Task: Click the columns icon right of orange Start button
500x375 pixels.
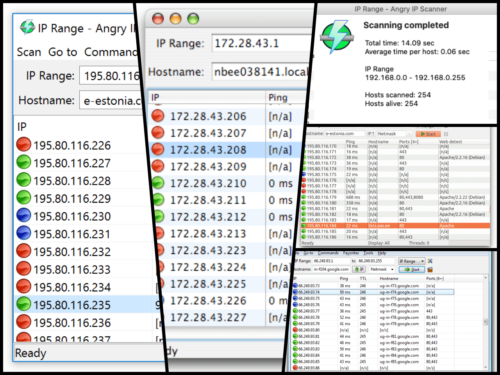Action: point(446,134)
